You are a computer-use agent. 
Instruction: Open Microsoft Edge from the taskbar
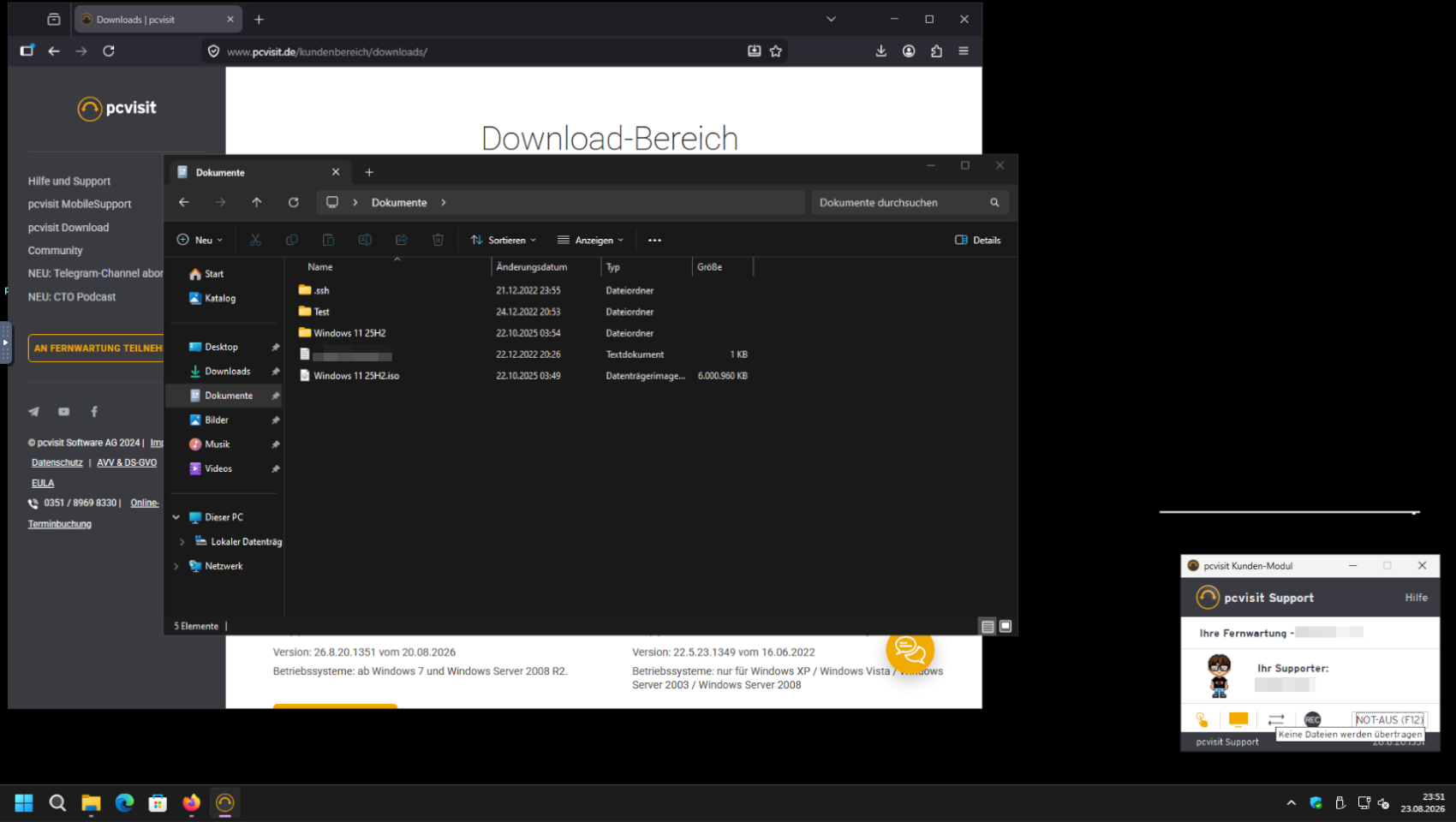tap(124, 803)
